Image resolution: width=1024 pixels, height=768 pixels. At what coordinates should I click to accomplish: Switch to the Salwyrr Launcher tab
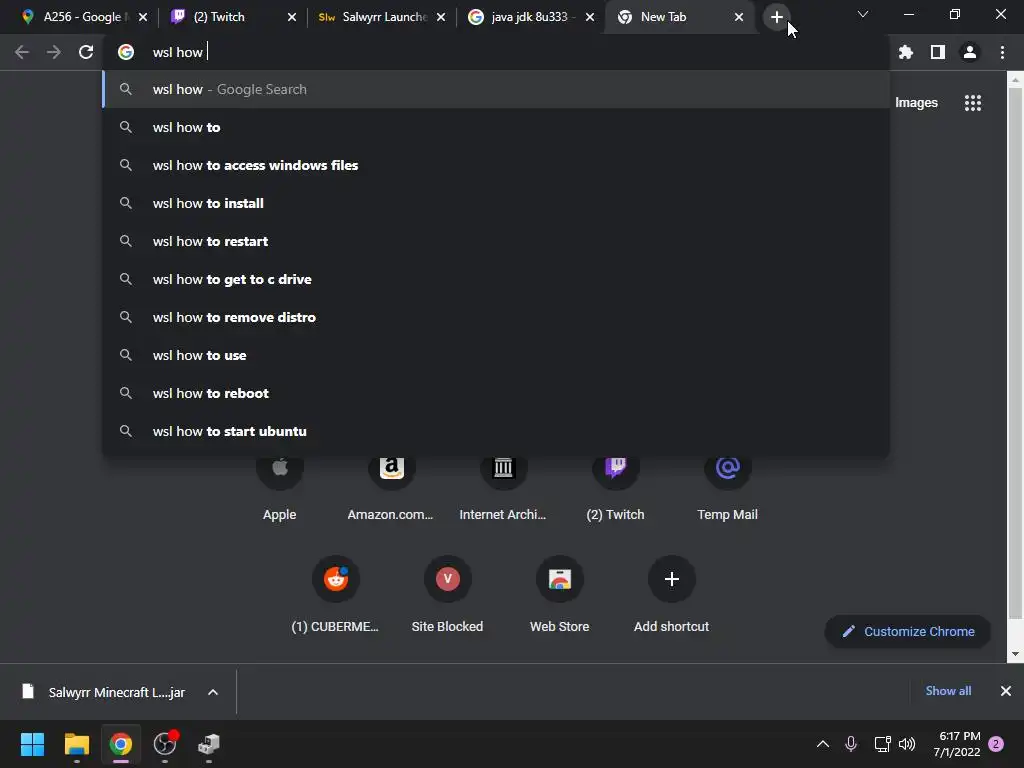click(382, 17)
